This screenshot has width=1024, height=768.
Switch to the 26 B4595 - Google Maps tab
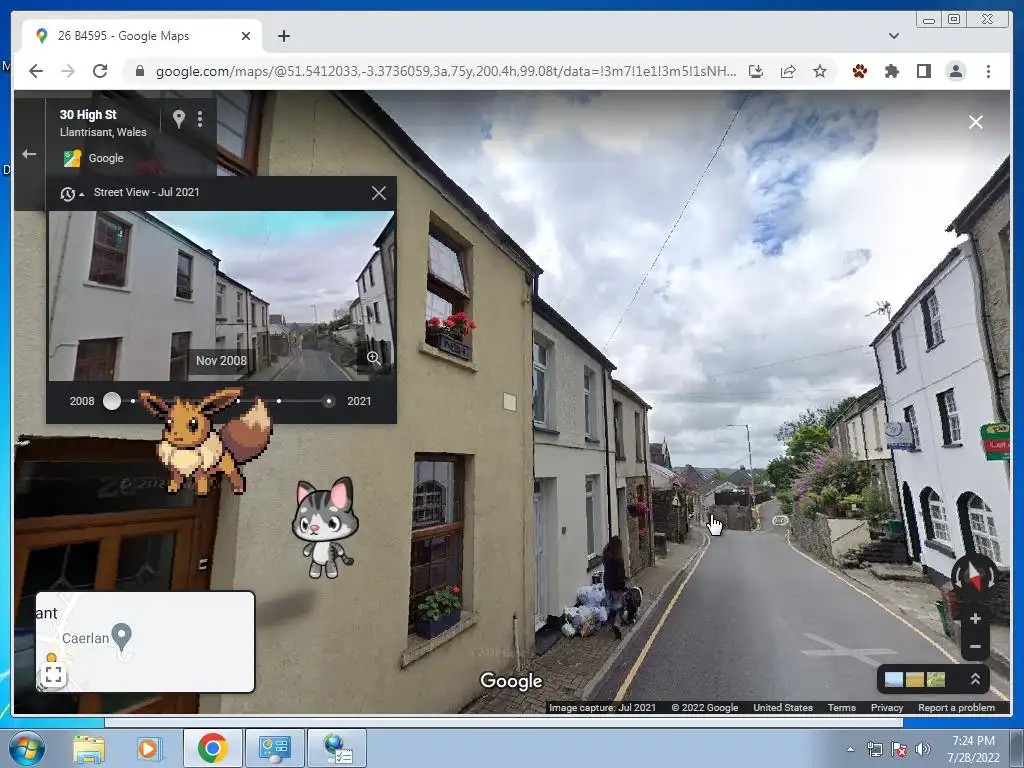pyautogui.click(x=142, y=36)
